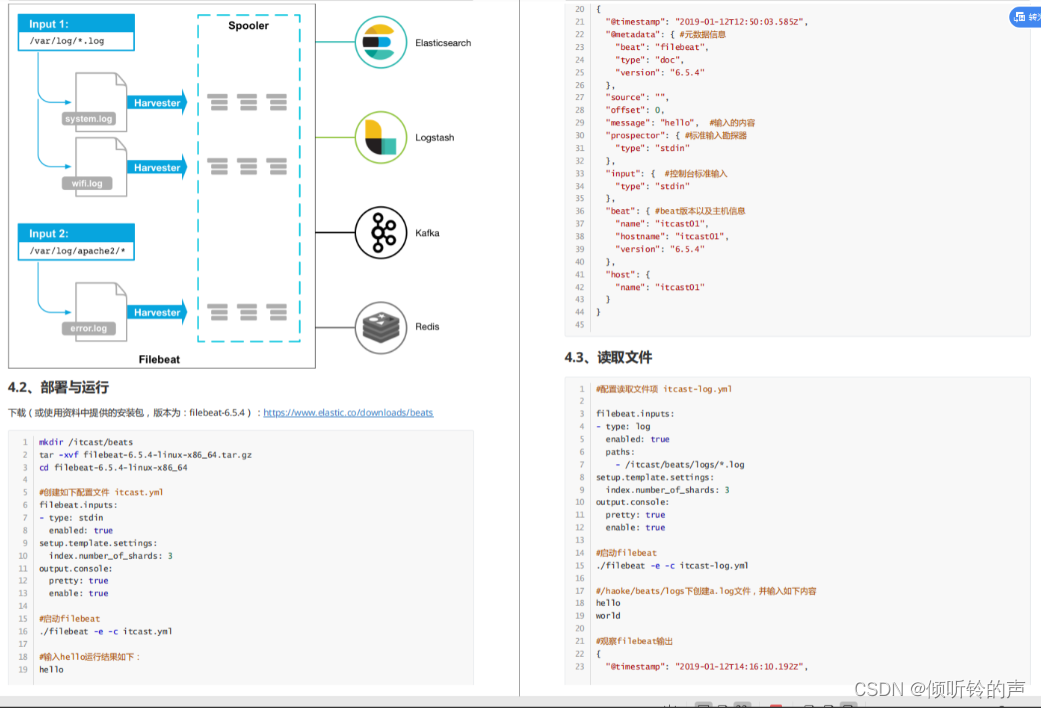
Task: Click the Input 1 header box
Action: click(76, 24)
